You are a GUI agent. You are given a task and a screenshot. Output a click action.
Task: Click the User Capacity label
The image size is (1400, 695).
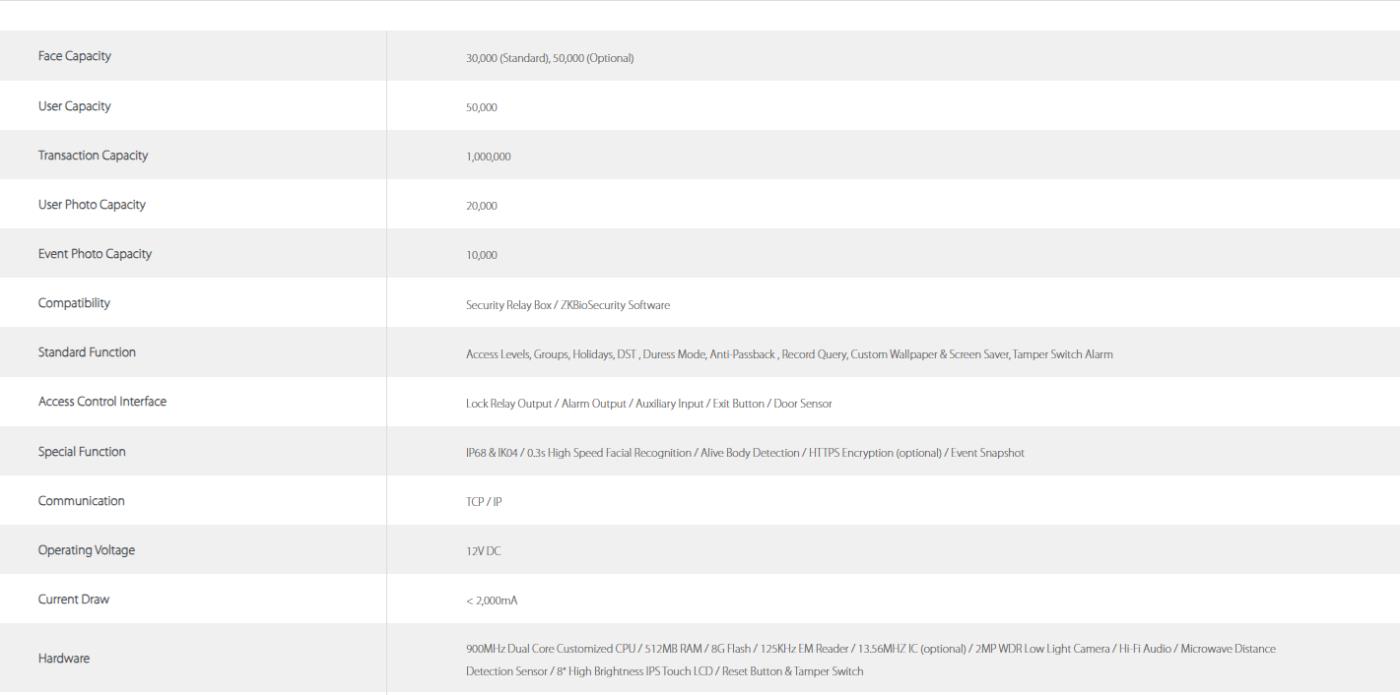coord(75,106)
